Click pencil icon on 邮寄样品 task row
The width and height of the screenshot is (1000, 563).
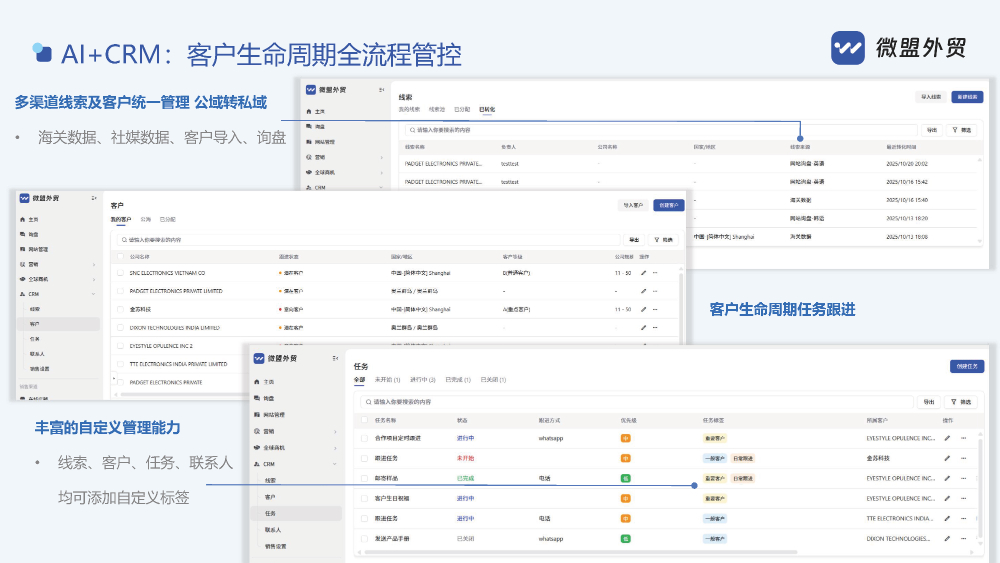[947, 478]
